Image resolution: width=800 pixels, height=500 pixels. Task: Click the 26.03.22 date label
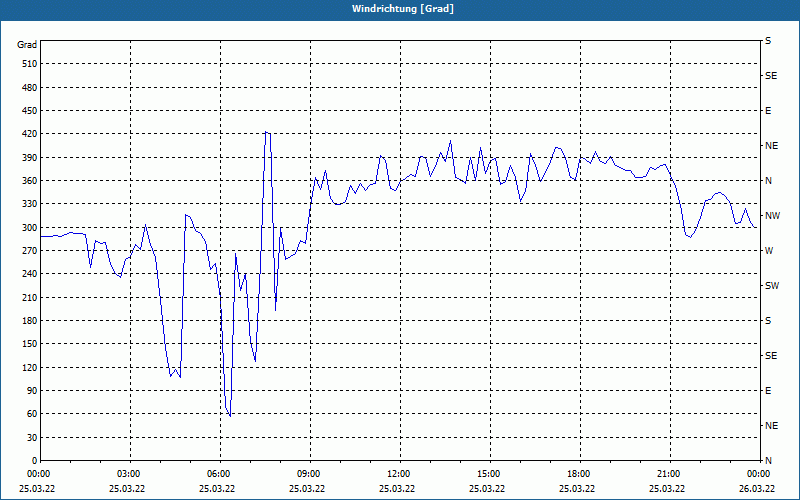tap(757, 489)
